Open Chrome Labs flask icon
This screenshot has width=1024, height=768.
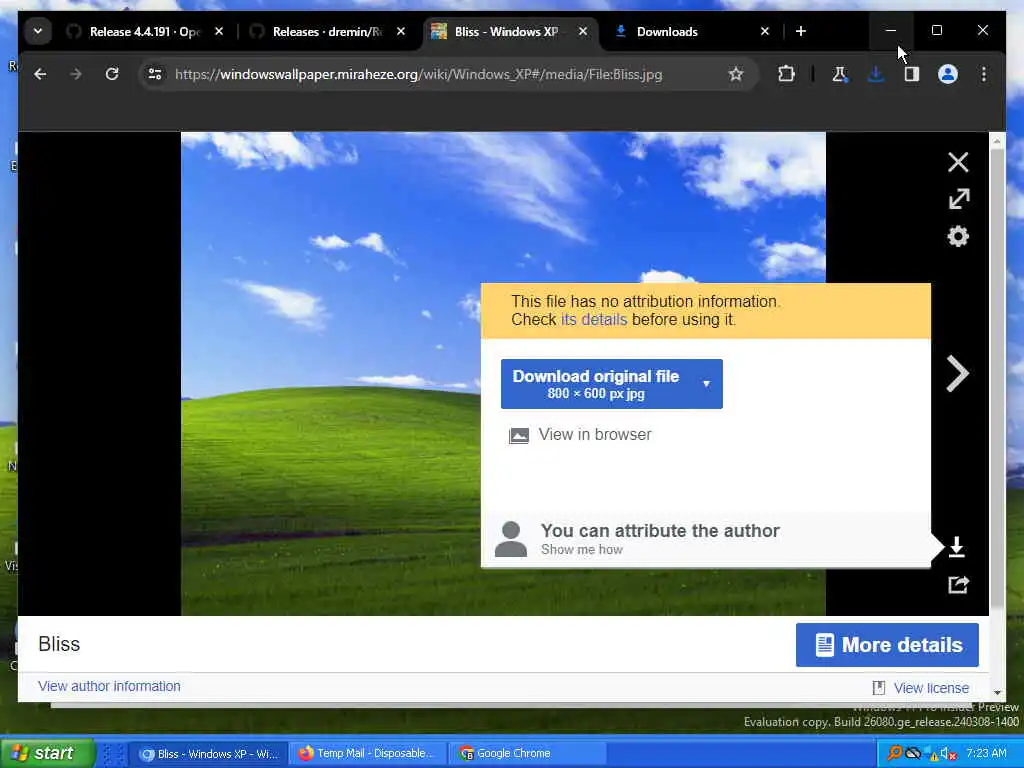pos(840,74)
